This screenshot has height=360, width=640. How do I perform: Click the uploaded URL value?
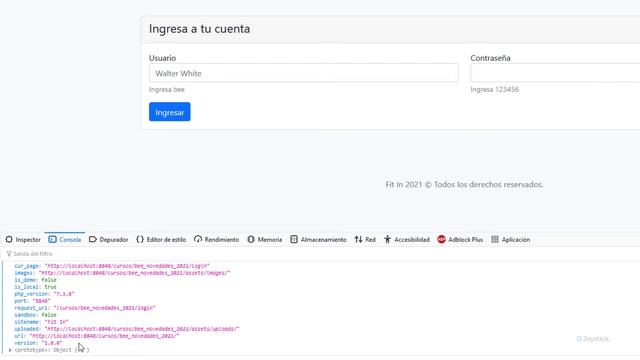(142, 329)
